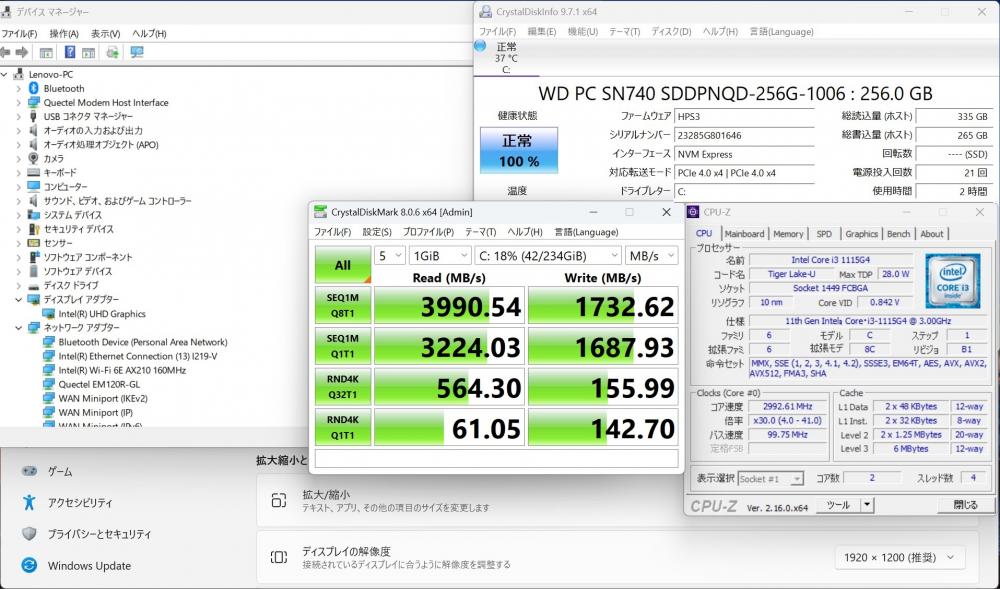The image size is (1000, 589).
Task: Click the back arrow in Device Manager toolbar
Action: 6,52
